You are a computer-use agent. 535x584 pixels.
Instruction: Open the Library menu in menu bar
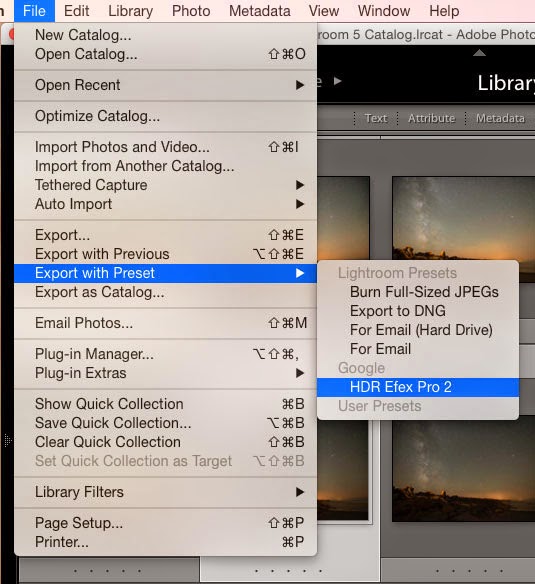(x=130, y=11)
